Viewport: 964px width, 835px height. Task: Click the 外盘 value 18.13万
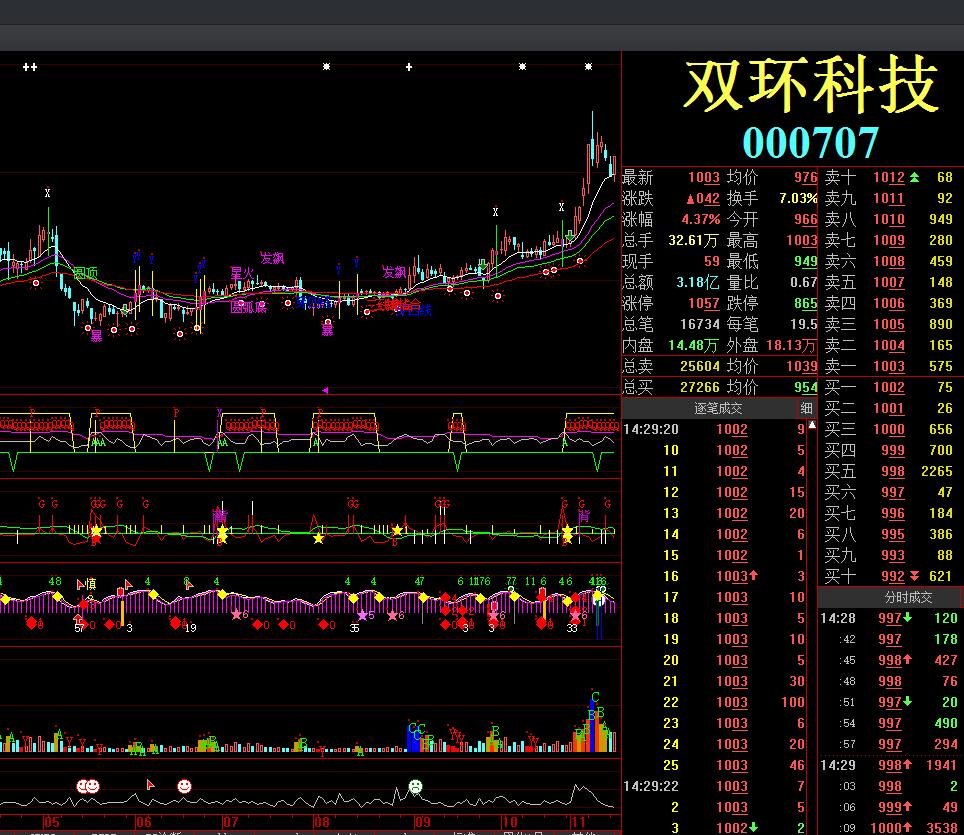[791, 345]
